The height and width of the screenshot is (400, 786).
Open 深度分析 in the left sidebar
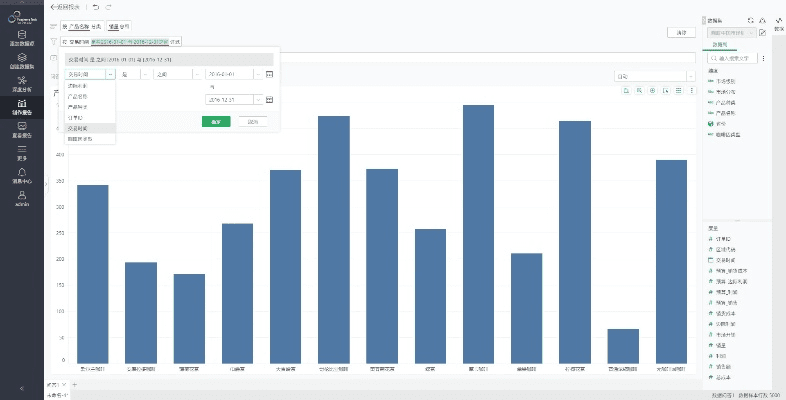pyautogui.click(x=22, y=84)
